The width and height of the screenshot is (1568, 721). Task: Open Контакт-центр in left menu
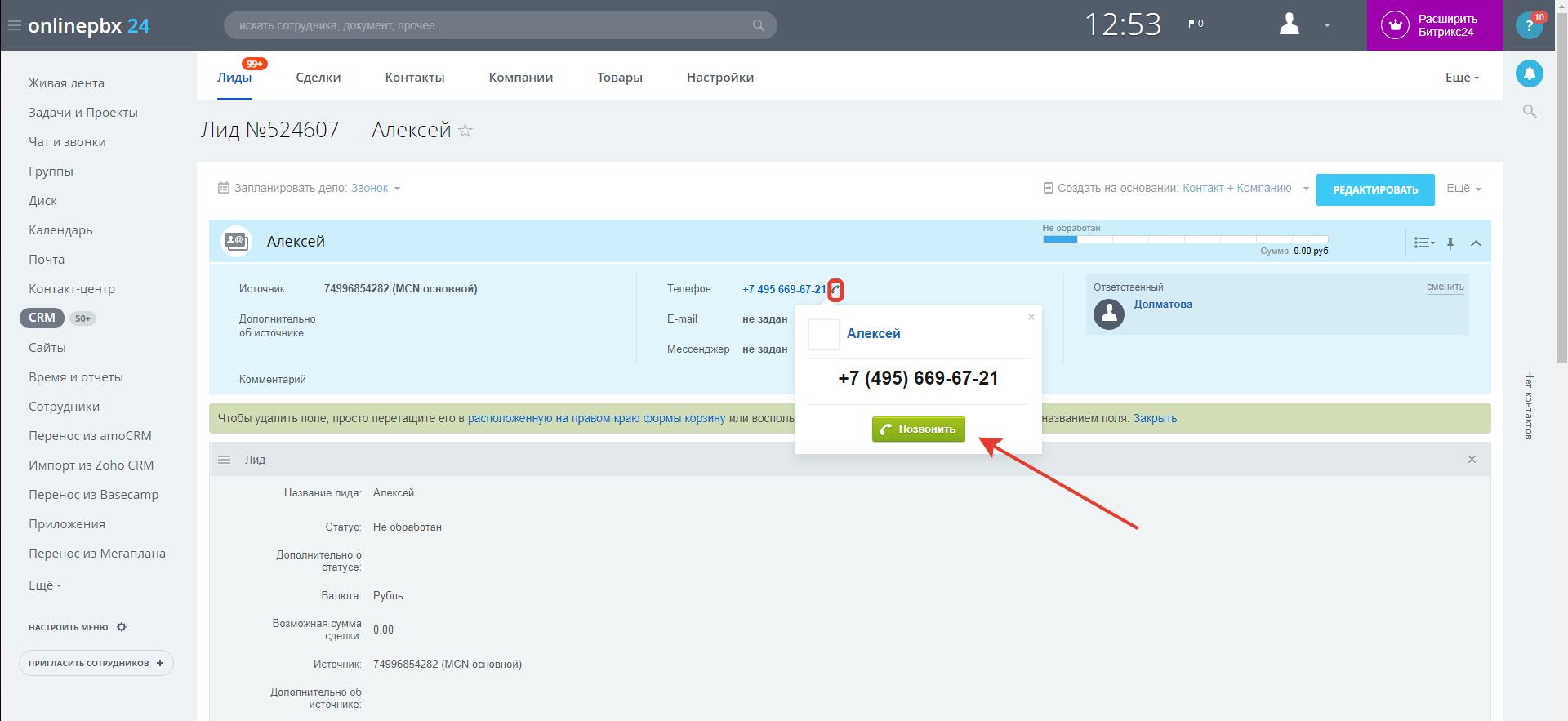[x=72, y=289]
